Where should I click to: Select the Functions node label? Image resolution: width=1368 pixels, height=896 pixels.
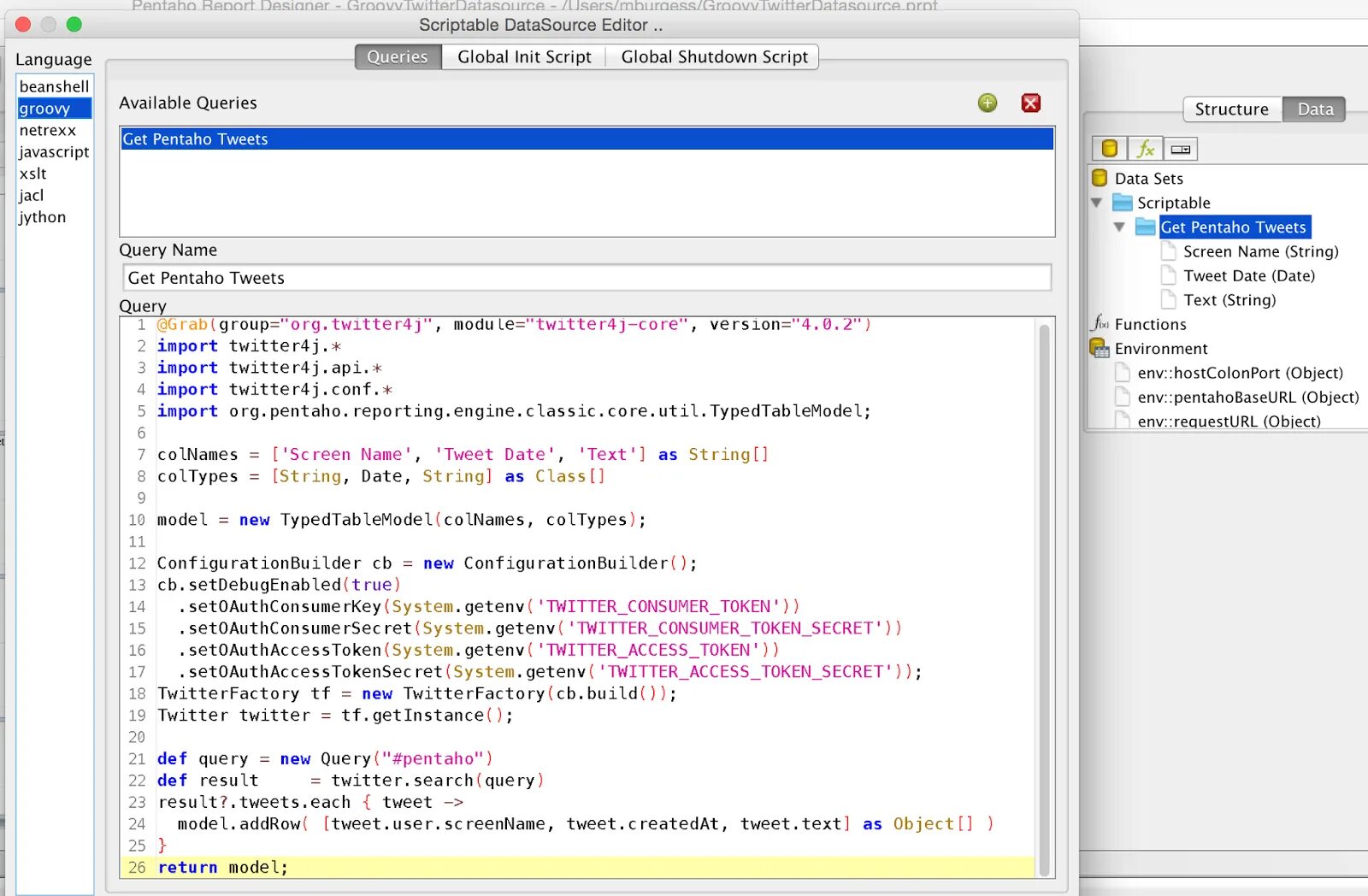(x=1151, y=325)
